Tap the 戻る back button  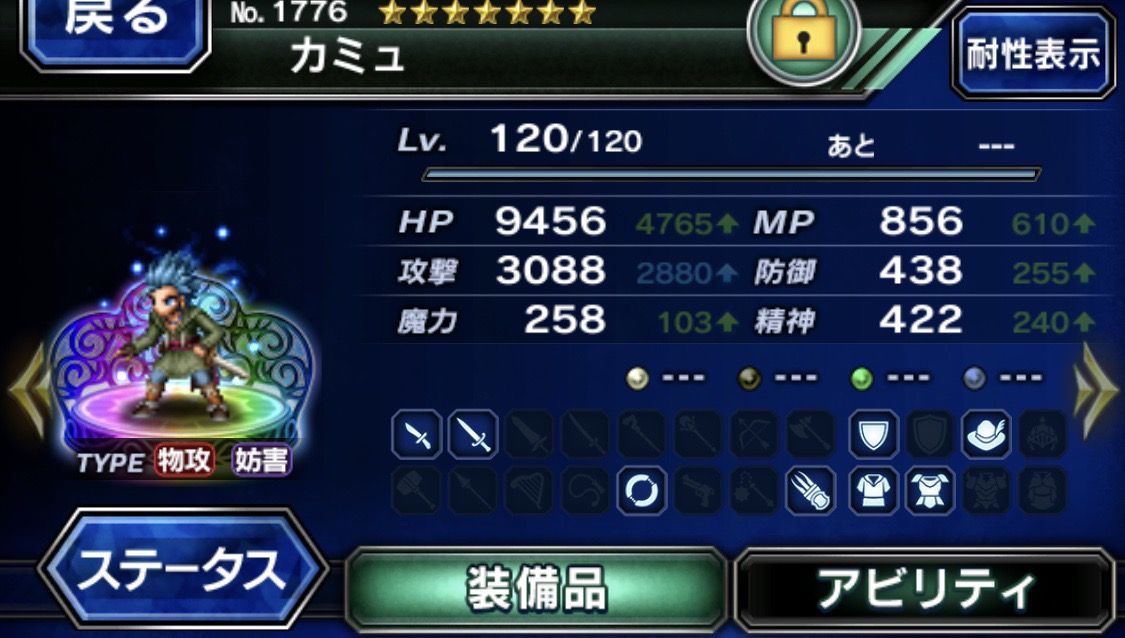point(117,29)
